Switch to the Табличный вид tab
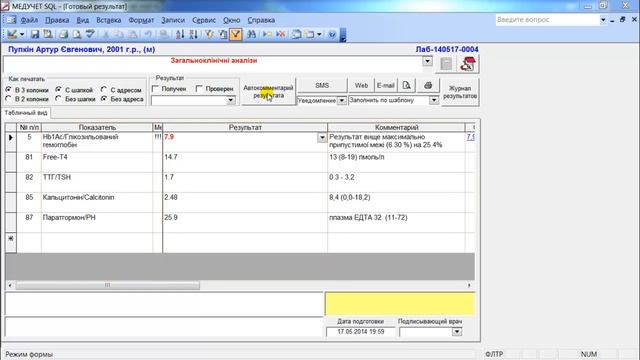 pos(26,113)
